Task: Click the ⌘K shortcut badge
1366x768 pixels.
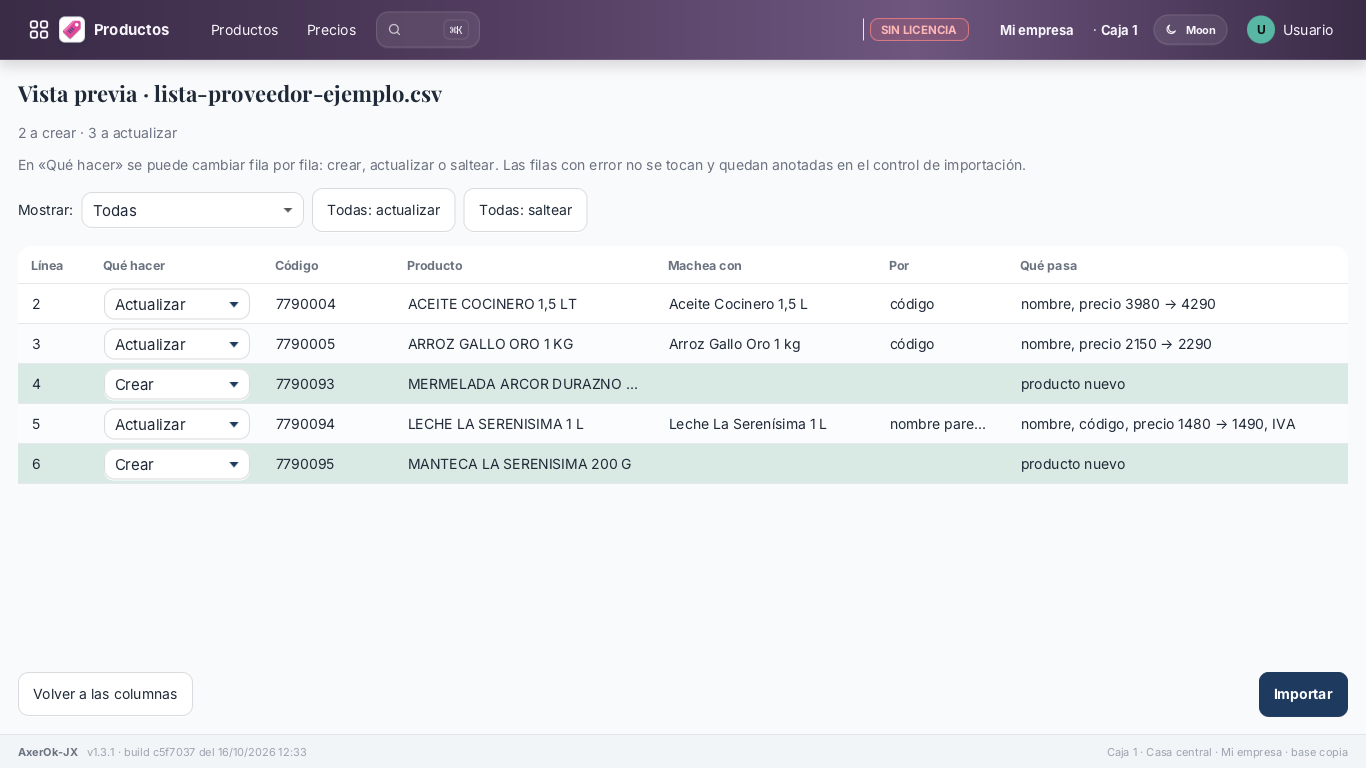Action: click(456, 30)
